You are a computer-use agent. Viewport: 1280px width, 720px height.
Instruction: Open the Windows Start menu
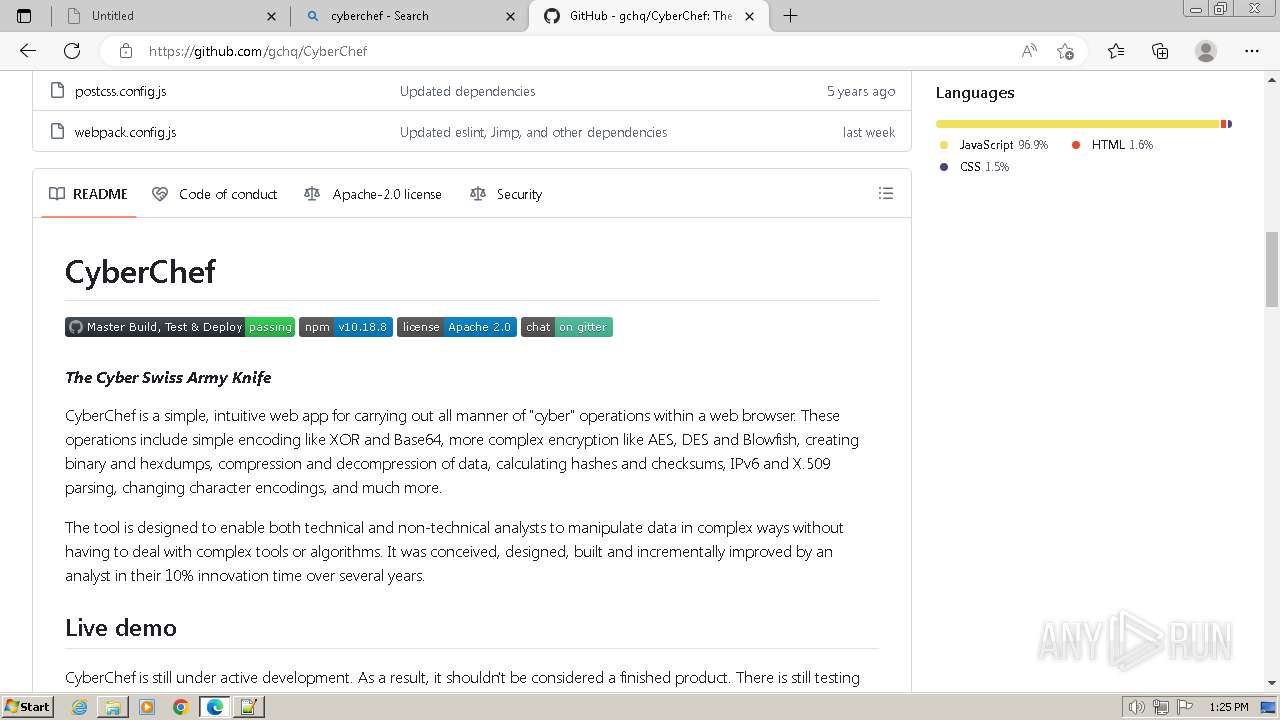coord(27,707)
